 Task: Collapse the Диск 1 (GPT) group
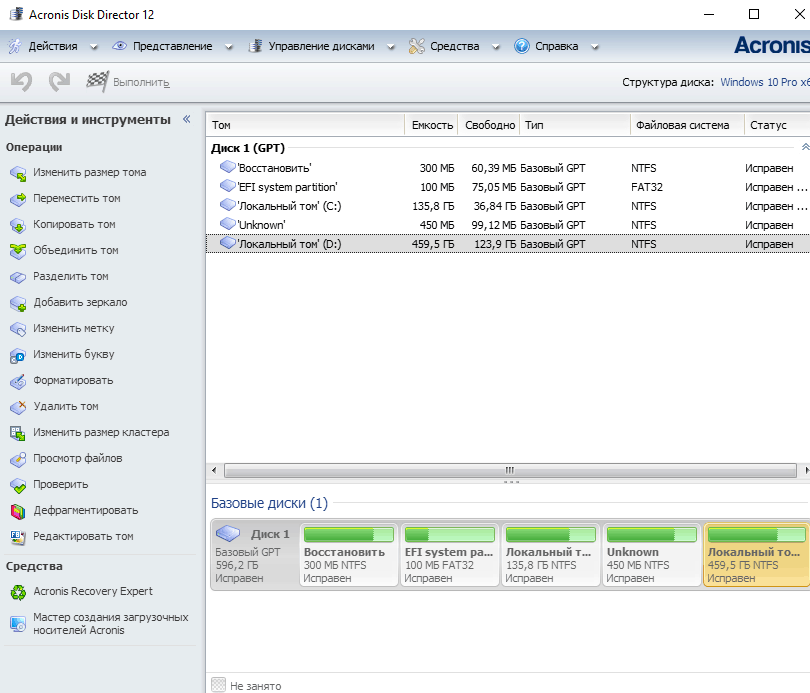[804, 147]
